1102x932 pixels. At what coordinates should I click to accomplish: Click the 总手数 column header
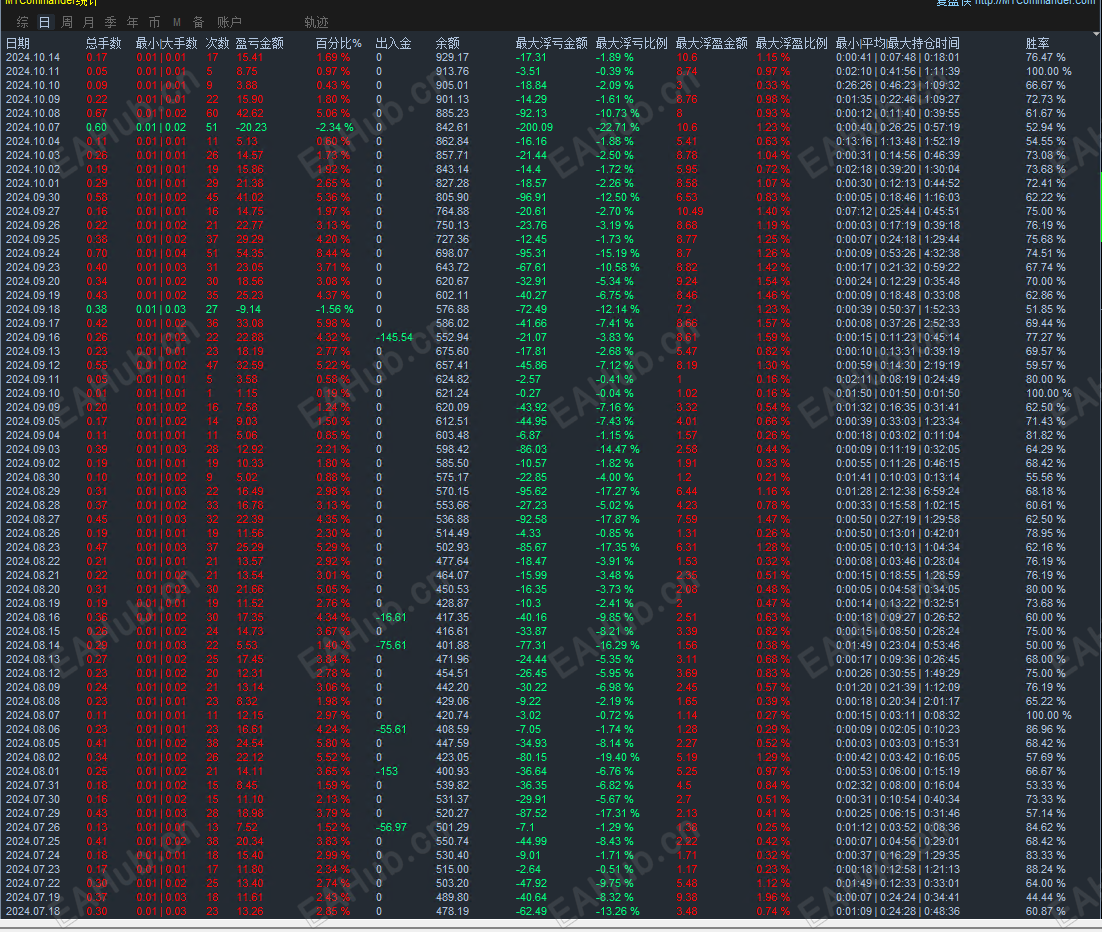click(103, 44)
